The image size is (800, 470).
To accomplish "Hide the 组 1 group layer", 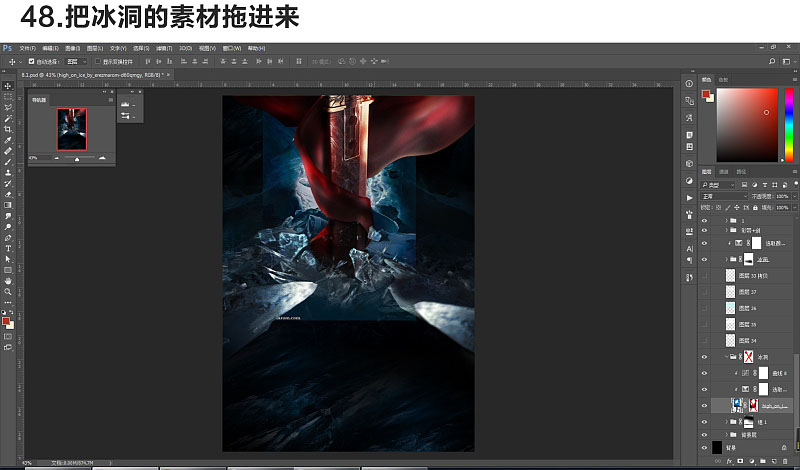I will (x=705, y=422).
